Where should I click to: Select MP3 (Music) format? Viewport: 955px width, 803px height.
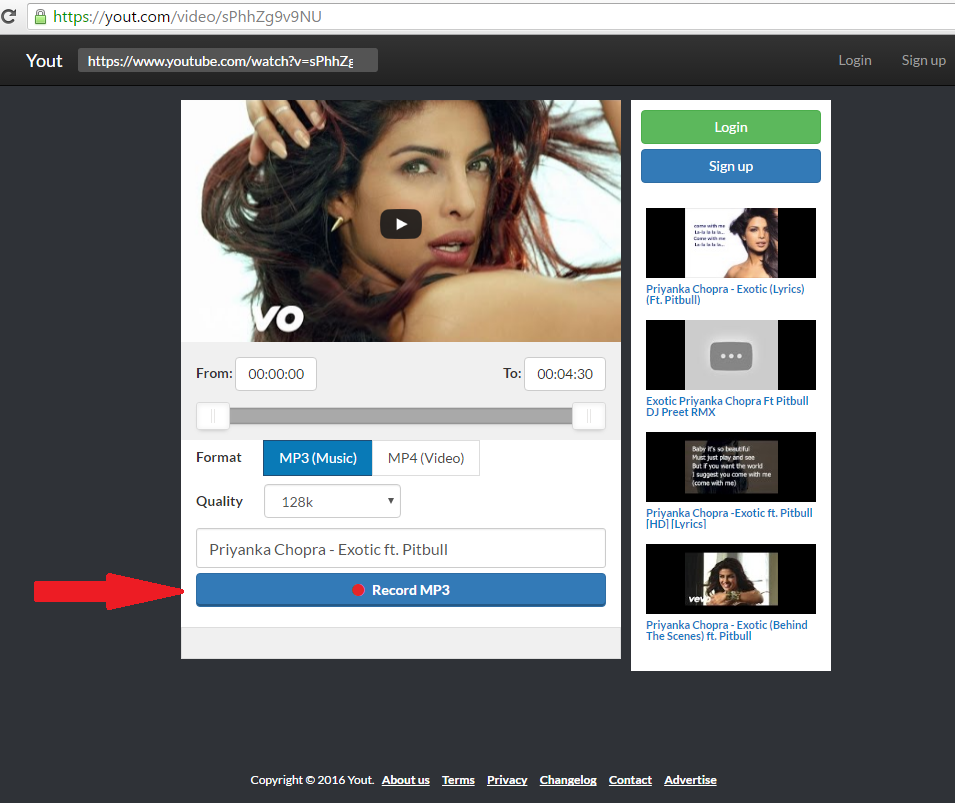tap(317, 458)
